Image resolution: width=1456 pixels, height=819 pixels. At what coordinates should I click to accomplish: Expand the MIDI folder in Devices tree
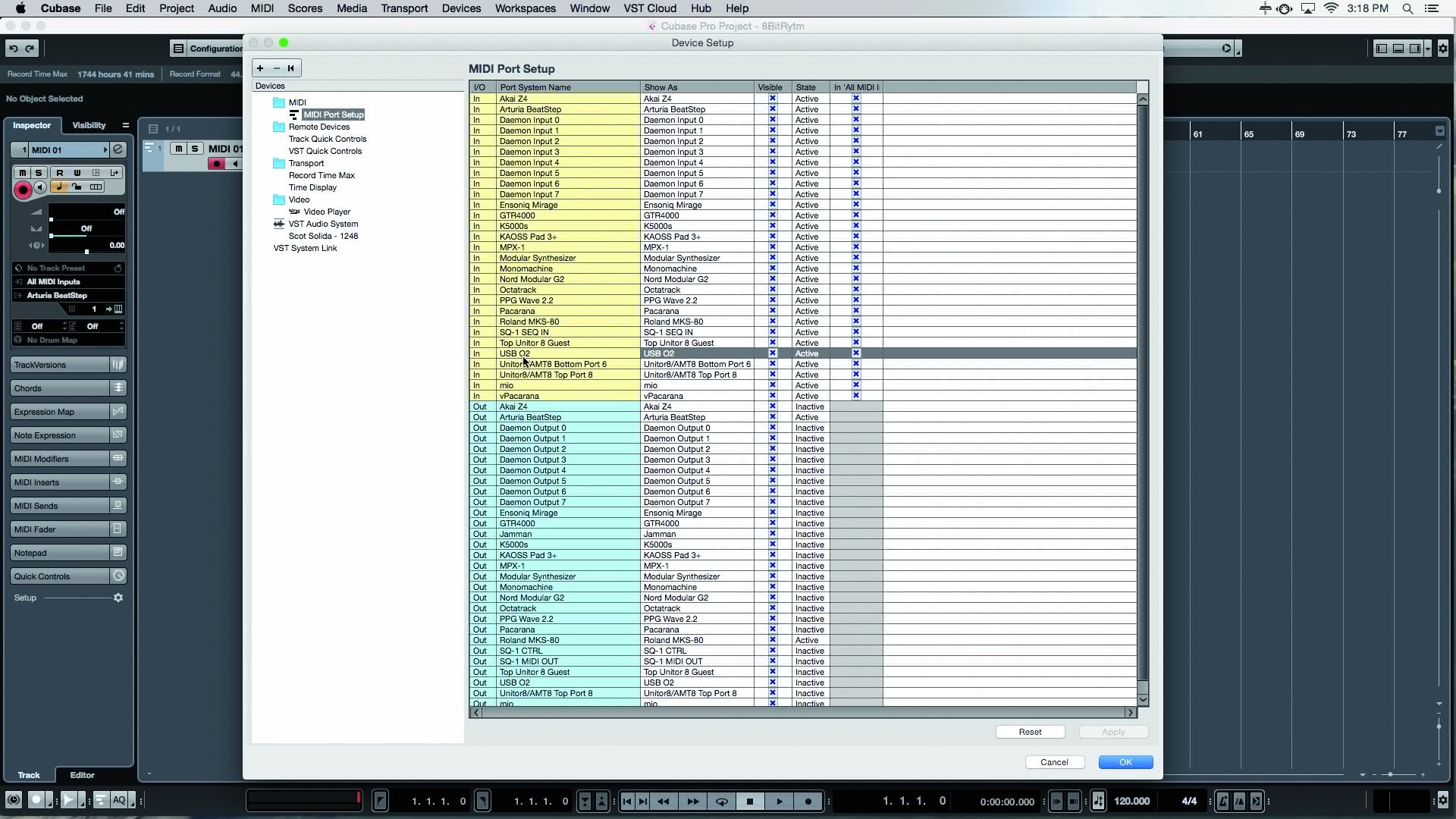pyautogui.click(x=279, y=102)
